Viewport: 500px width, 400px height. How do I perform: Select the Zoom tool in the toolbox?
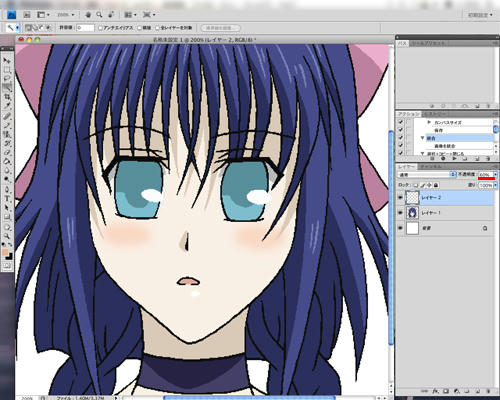tap(7, 236)
